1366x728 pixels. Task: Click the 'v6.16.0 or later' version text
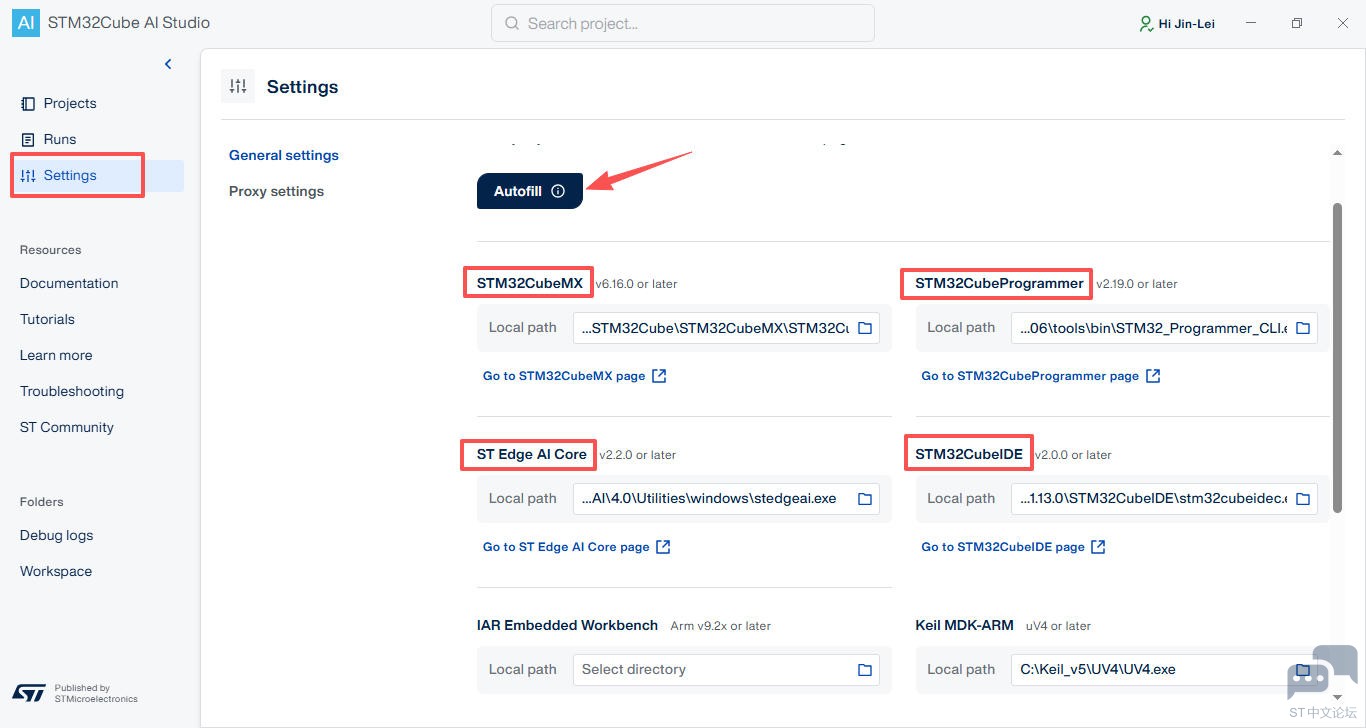(636, 284)
